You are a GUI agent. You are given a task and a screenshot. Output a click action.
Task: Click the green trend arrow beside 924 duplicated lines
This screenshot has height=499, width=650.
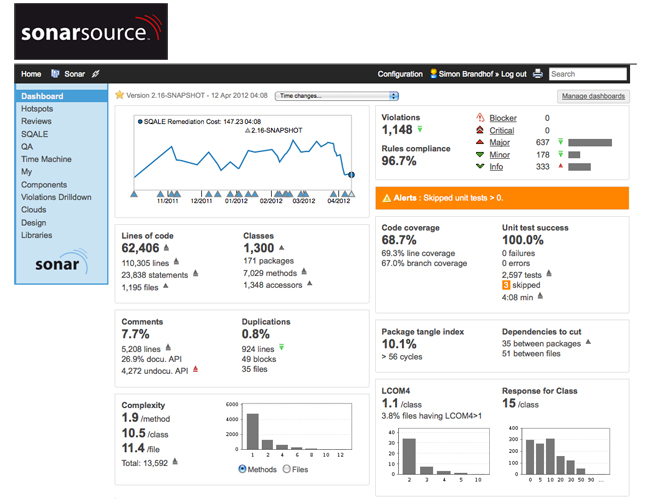281,347
